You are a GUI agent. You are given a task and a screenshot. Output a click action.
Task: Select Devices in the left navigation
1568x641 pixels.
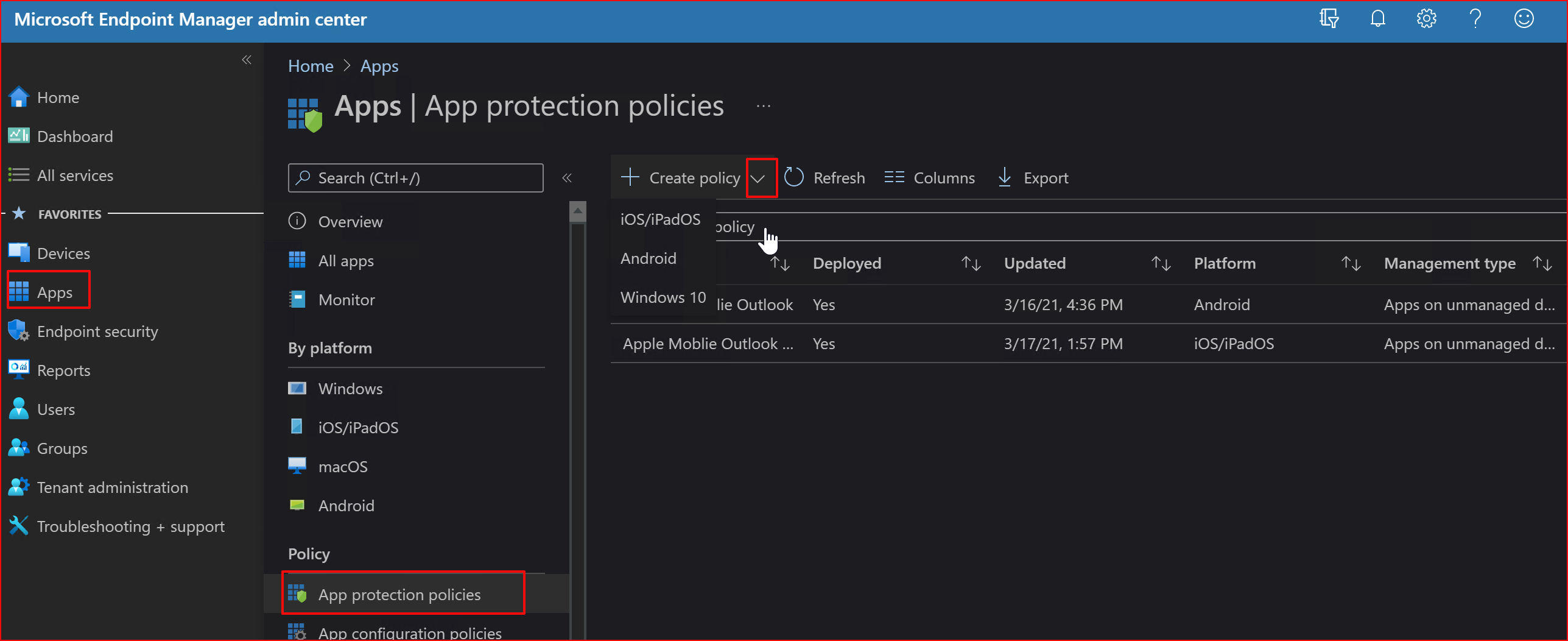pyautogui.click(x=63, y=252)
